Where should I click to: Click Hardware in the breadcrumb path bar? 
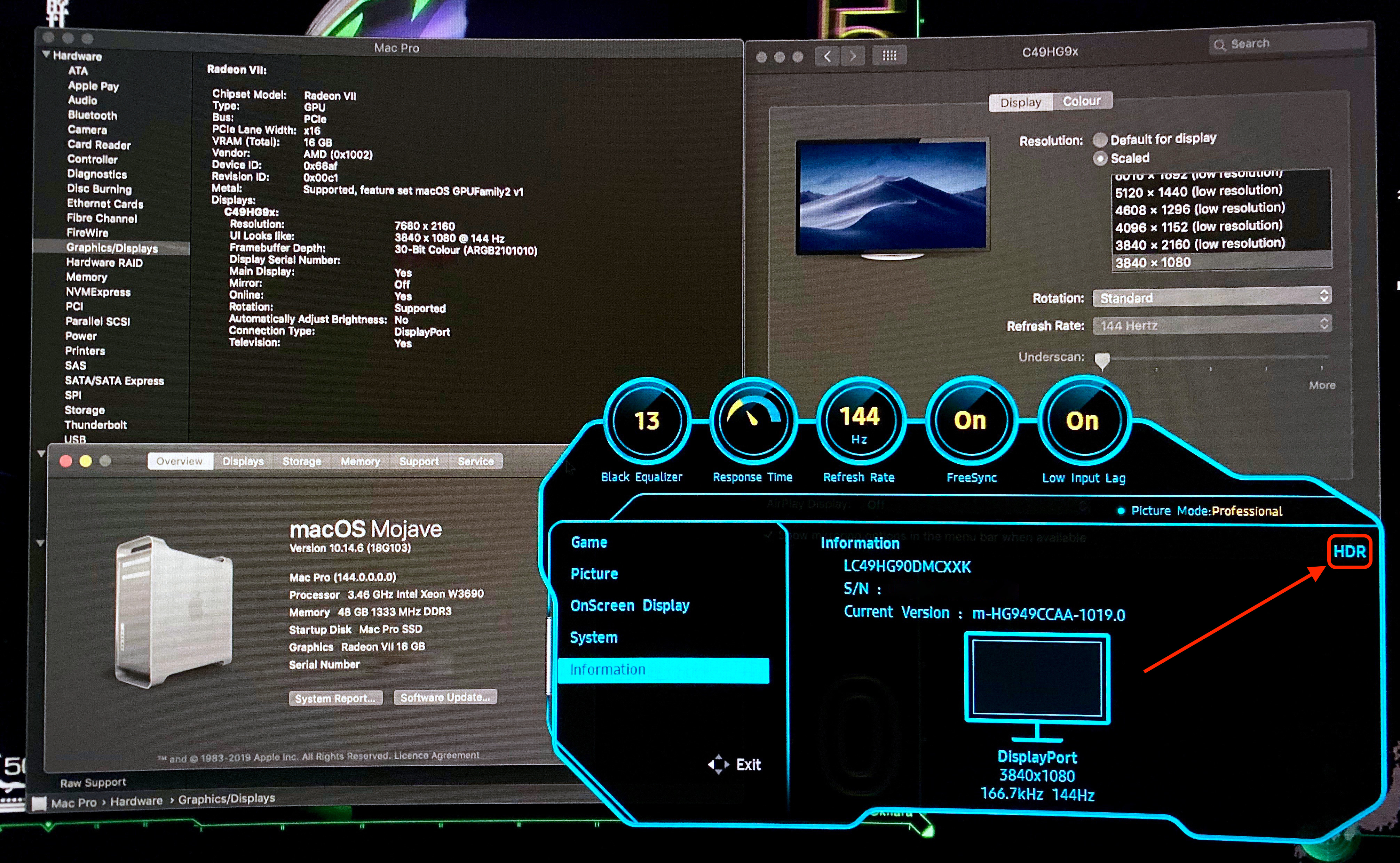pos(136,801)
